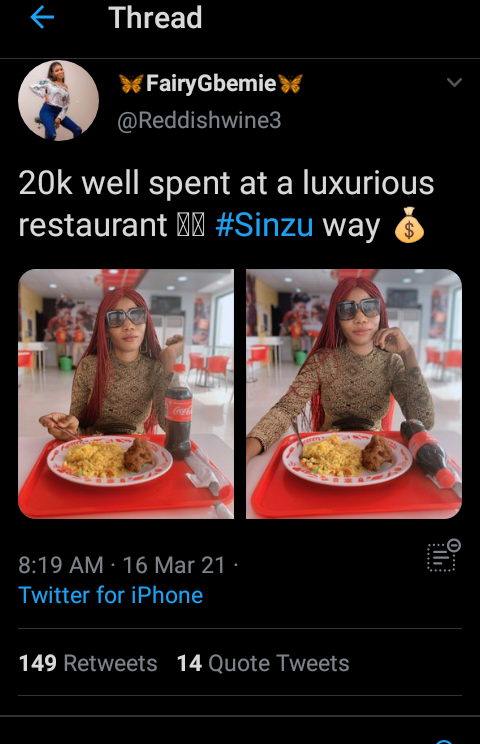Tap the 8:19 AM tweet timestamp
480x744 pixels.
61,565
